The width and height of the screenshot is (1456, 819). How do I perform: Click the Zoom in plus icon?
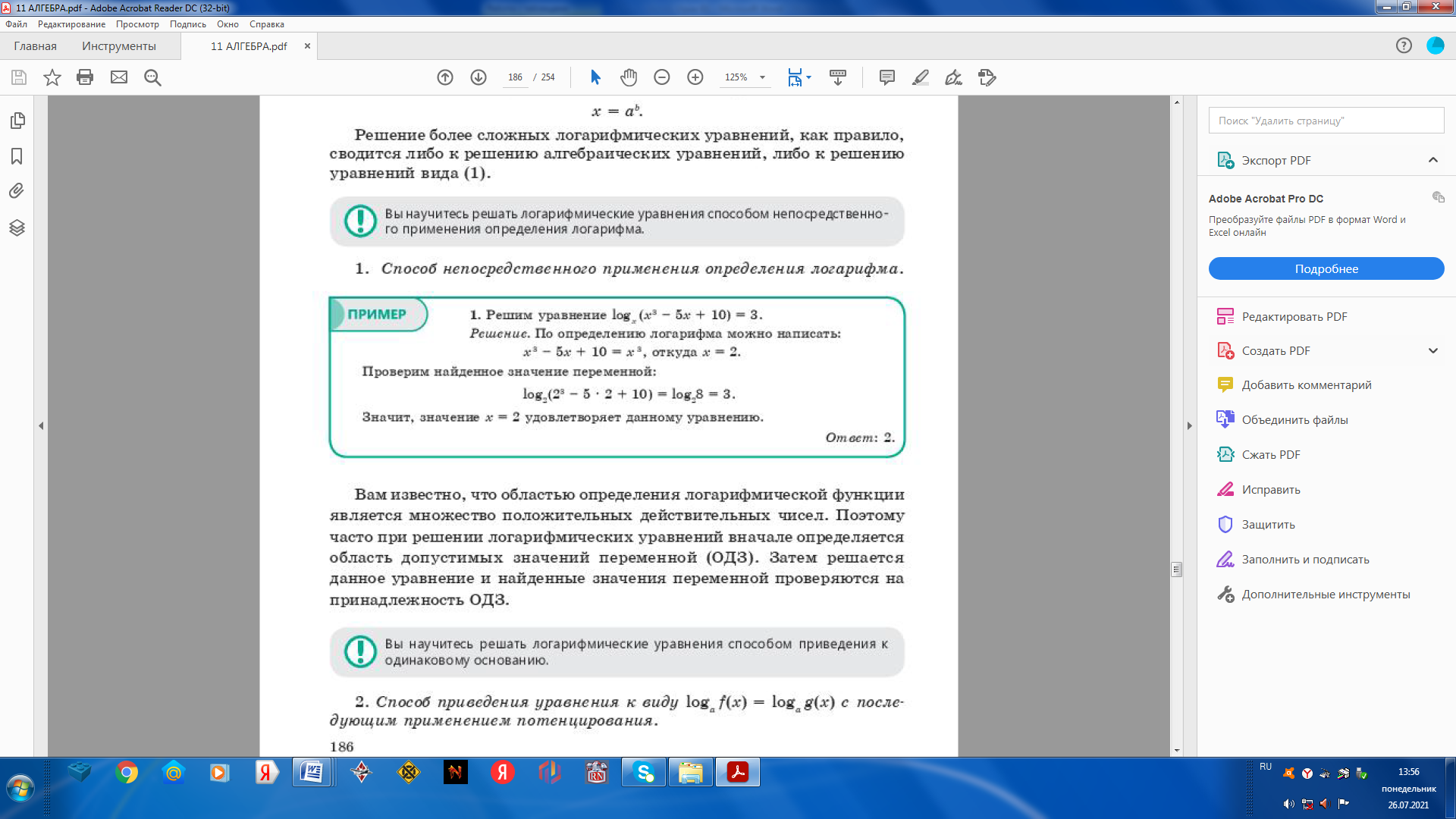695,77
